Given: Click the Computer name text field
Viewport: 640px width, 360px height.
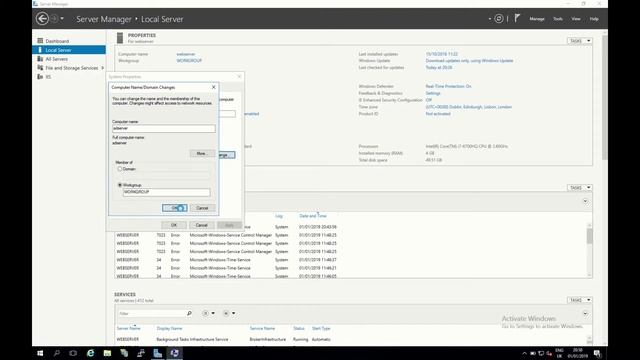Looking at the screenshot, I should pyautogui.click(x=164, y=128).
